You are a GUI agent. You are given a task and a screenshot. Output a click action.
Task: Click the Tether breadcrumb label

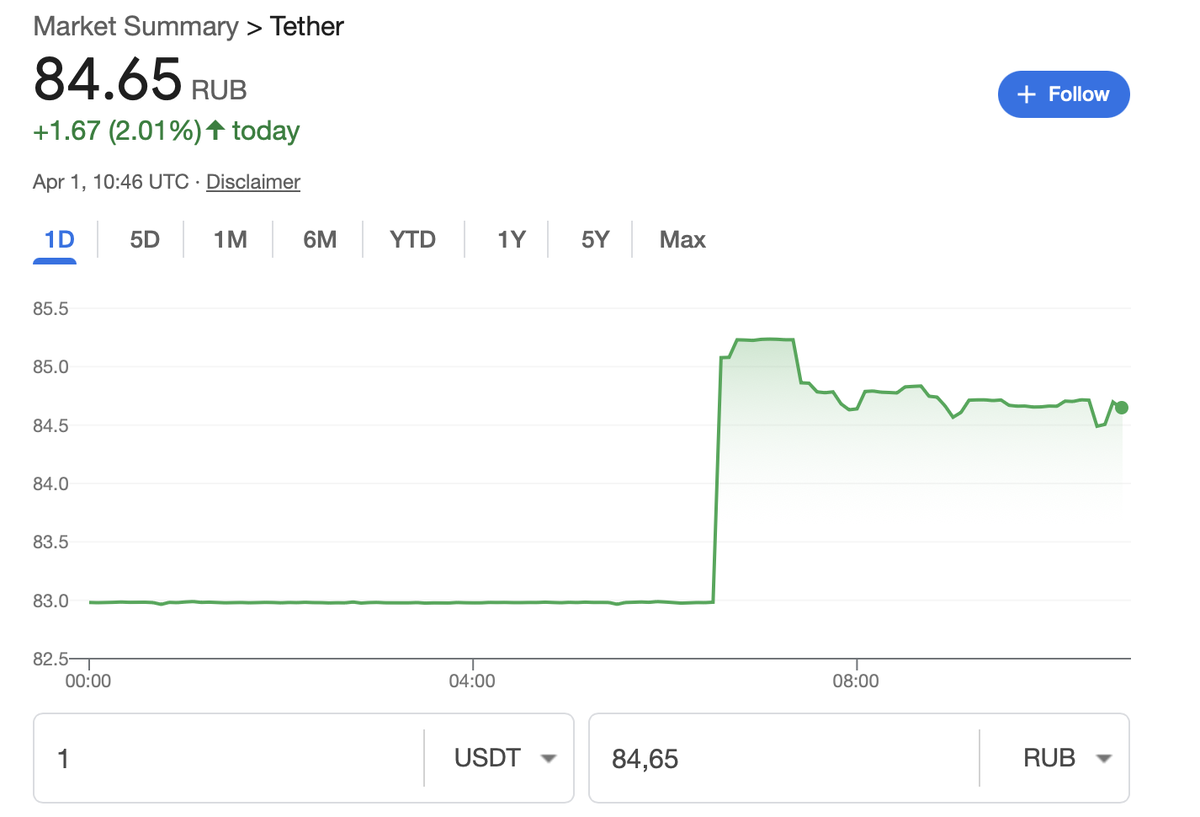(x=306, y=26)
